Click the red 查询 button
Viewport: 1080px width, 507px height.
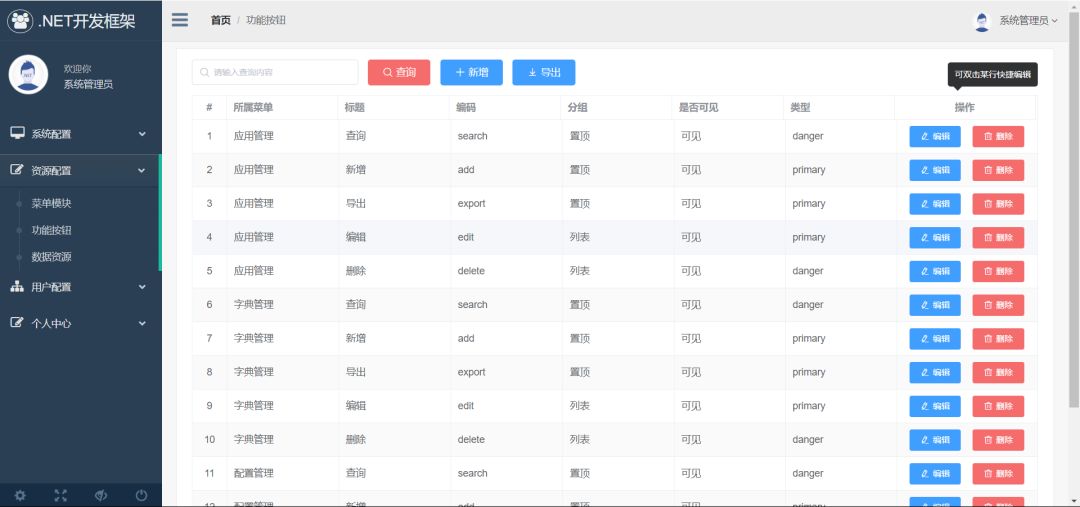point(399,72)
